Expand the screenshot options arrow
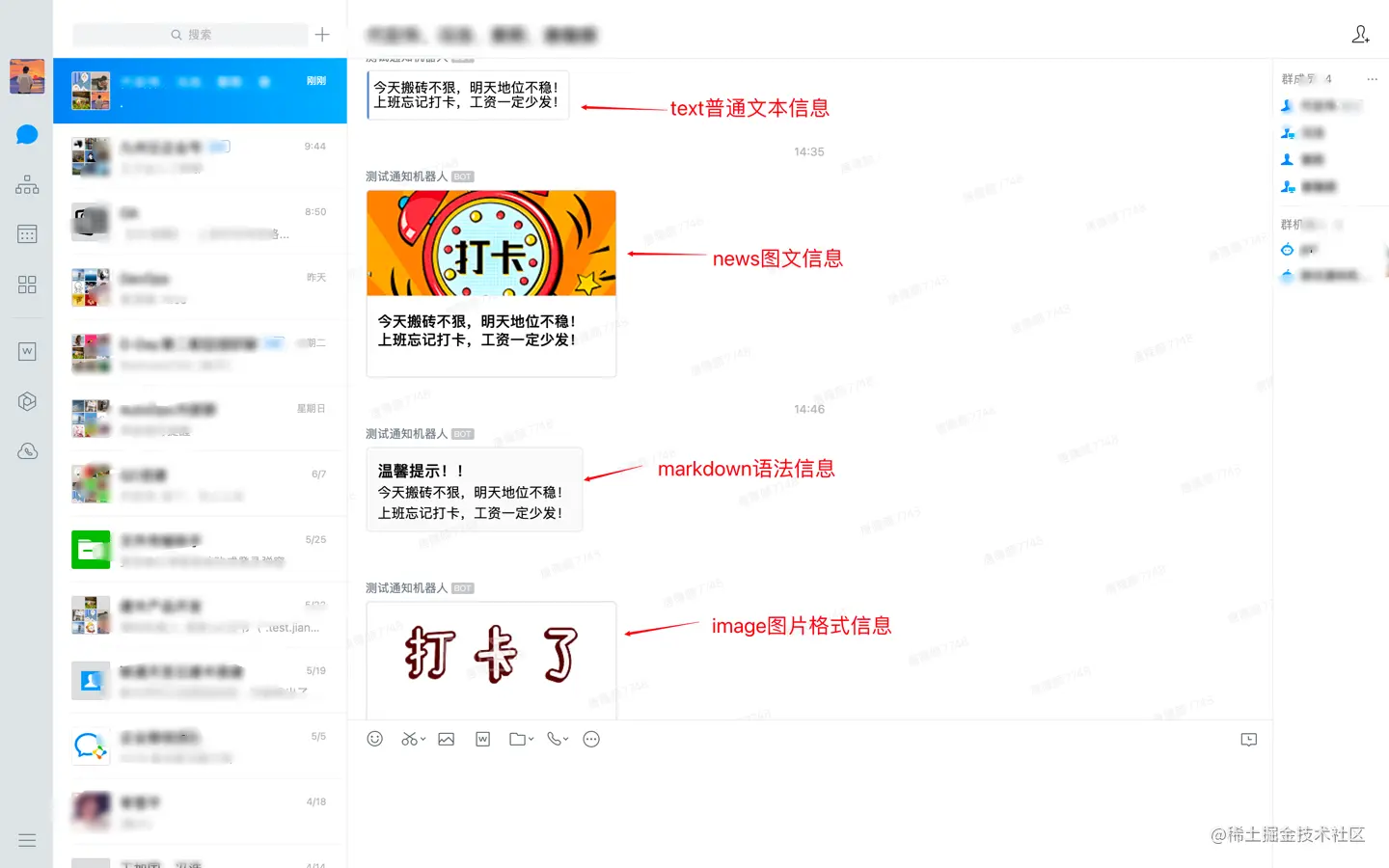1389x868 pixels. 423,739
